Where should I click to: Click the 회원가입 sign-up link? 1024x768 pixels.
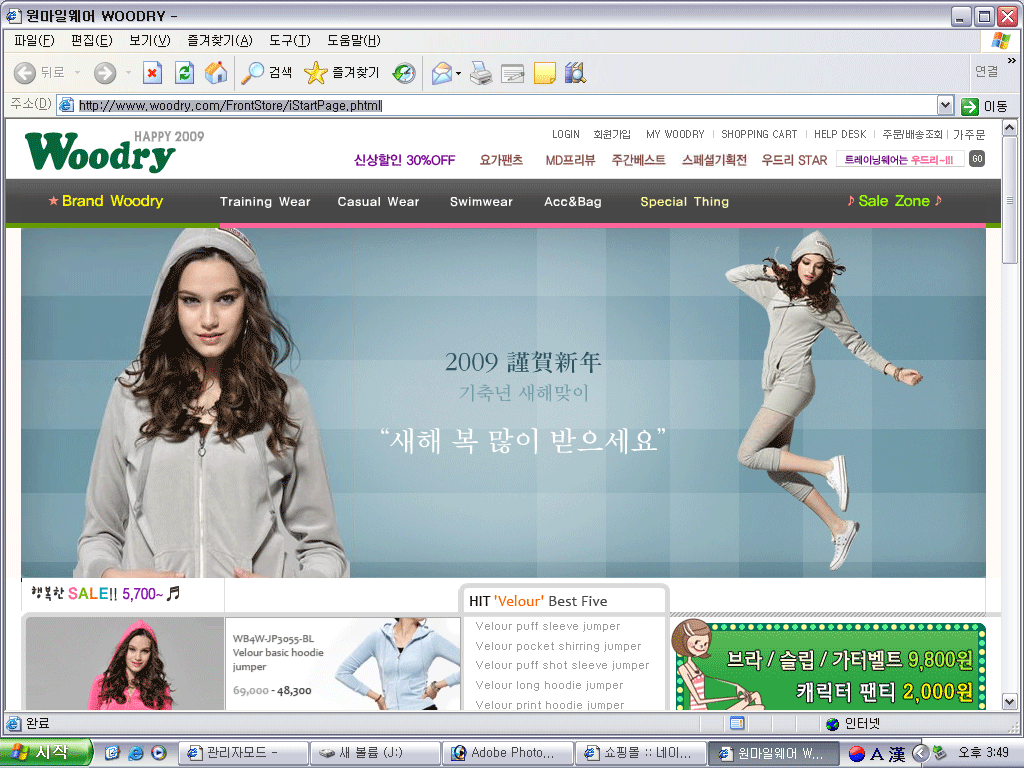click(x=612, y=134)
